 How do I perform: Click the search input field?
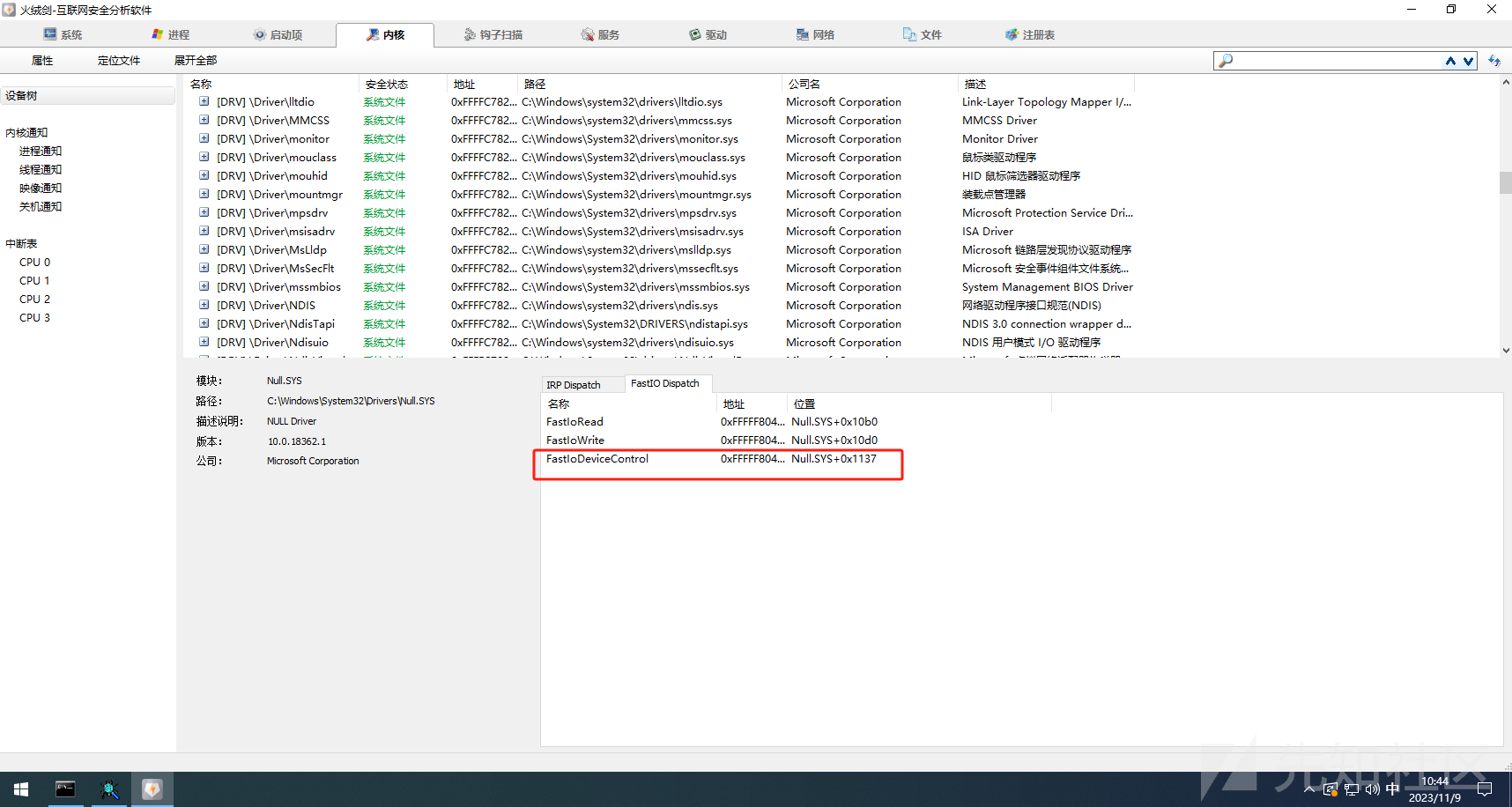pos(1337,61)
